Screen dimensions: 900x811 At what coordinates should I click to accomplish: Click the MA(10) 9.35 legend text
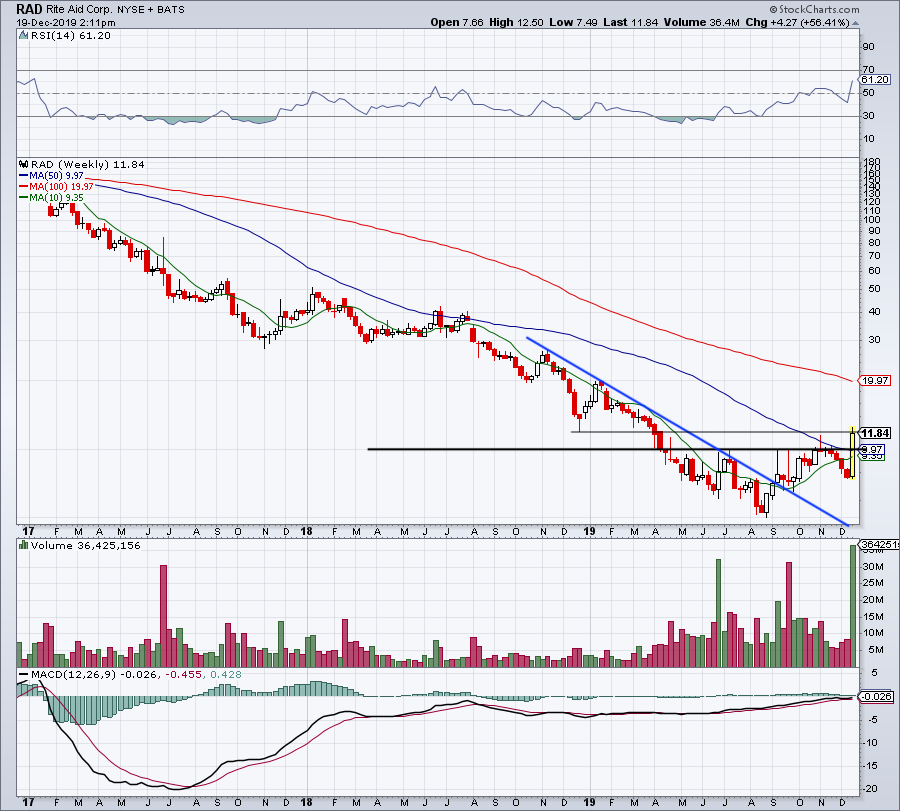pos(56,197)
